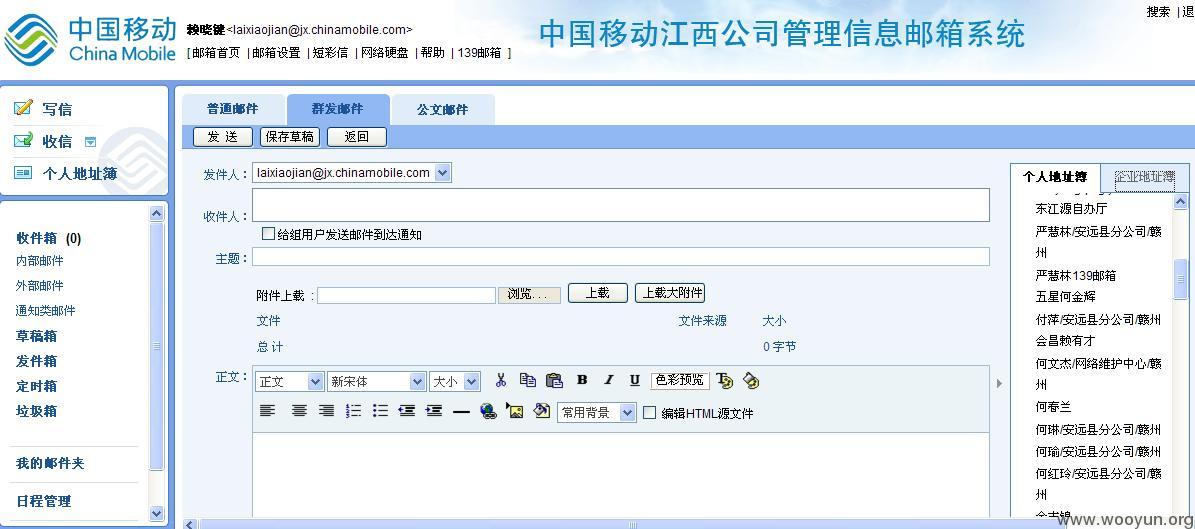Click 上载大附件 large attachment button
Viewport: 1195px width, 529px height.
670,293
